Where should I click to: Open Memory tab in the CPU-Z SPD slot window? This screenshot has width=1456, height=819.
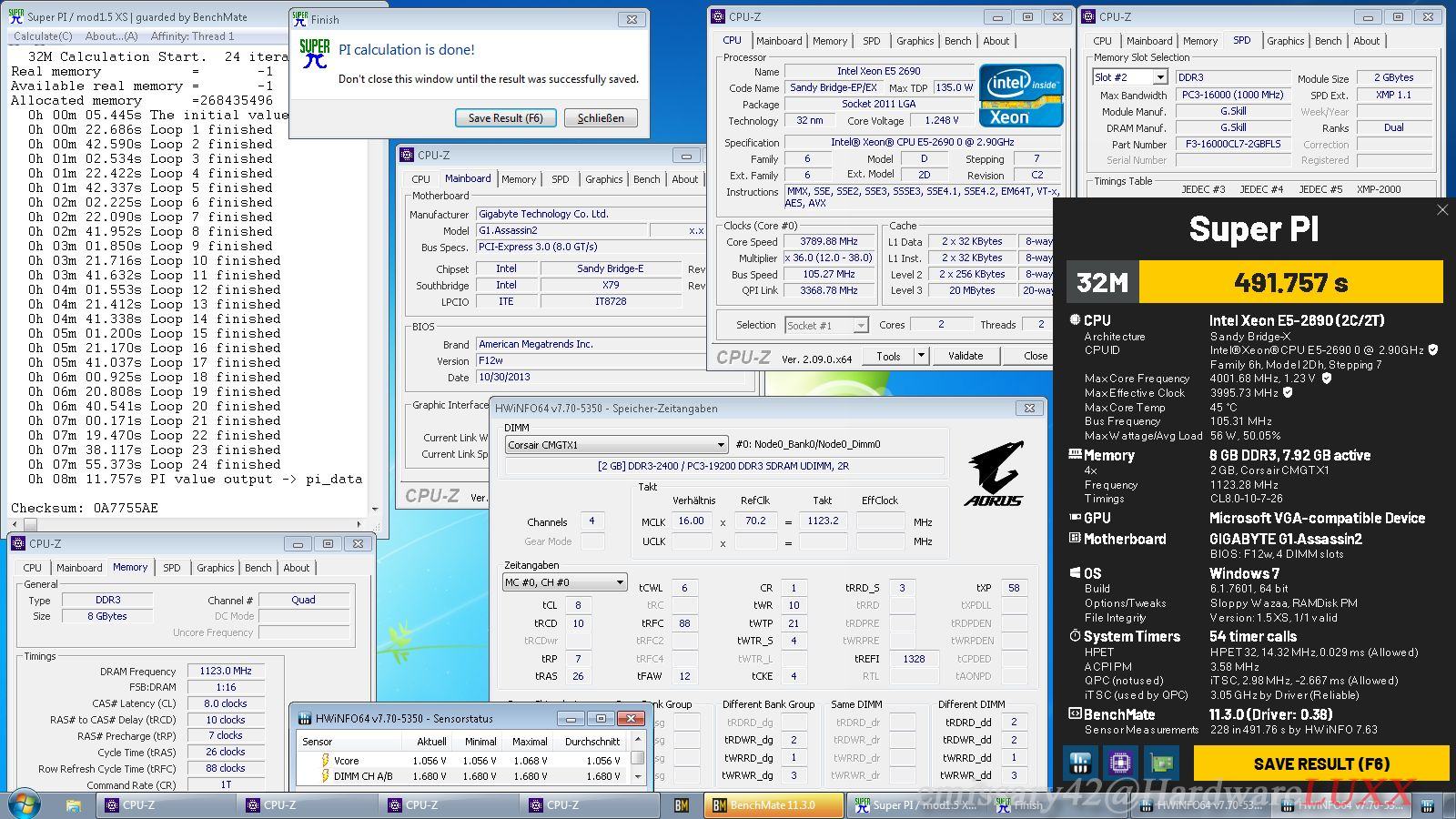click(x=1199, y=41)
